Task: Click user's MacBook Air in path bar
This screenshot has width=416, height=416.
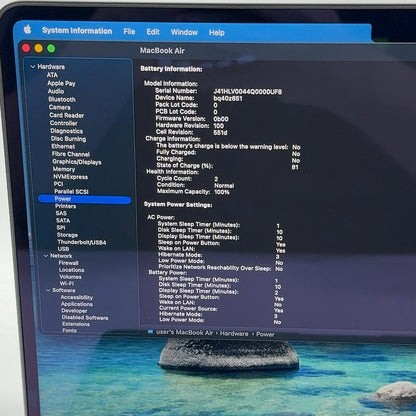Action: pos(184,332)
